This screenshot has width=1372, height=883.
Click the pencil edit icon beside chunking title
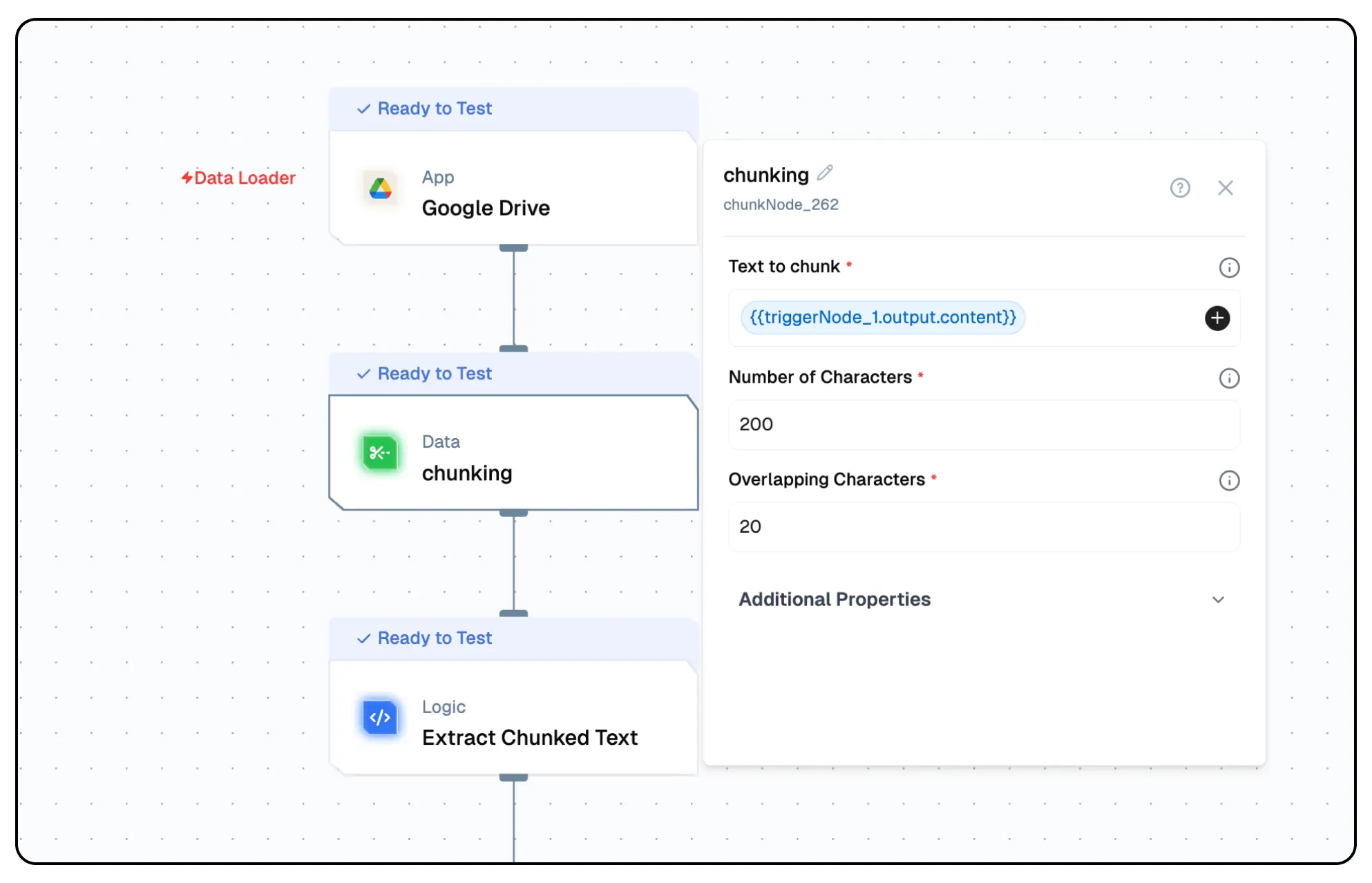[x=825, y=173]
